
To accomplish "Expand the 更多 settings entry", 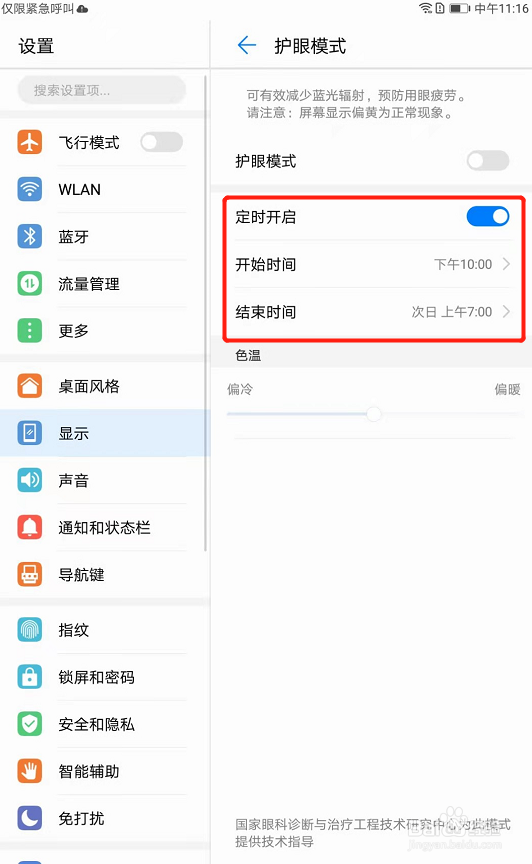I will [105, 331].
